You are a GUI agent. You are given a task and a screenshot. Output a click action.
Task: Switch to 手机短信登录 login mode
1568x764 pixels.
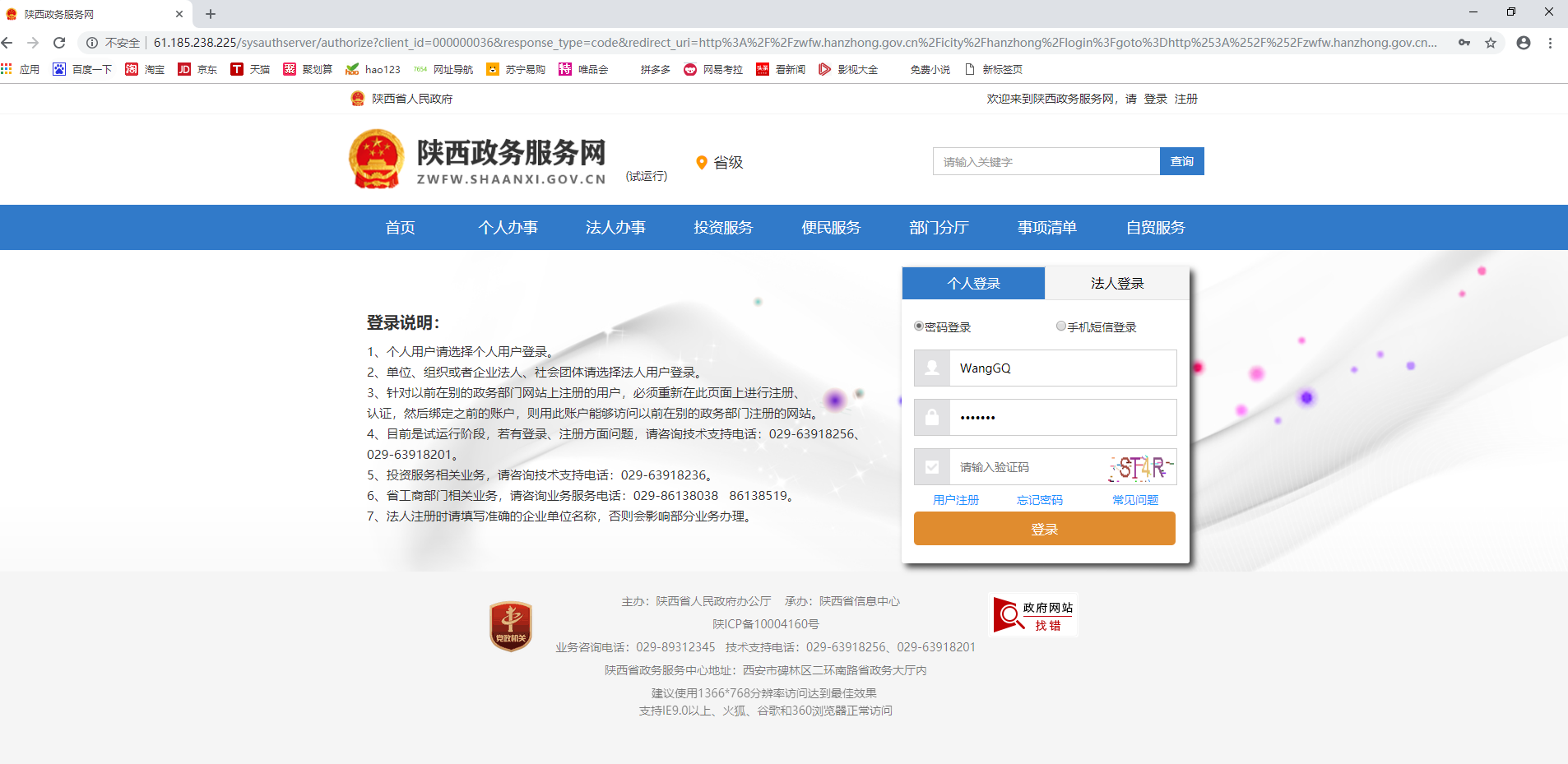click(1061, 326)
